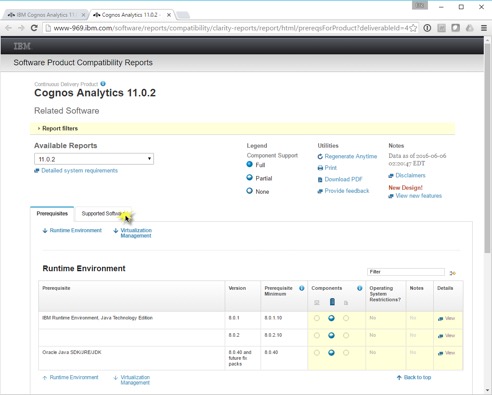
Task: Switch to the Supported Software tab
Action: point(103,214)
